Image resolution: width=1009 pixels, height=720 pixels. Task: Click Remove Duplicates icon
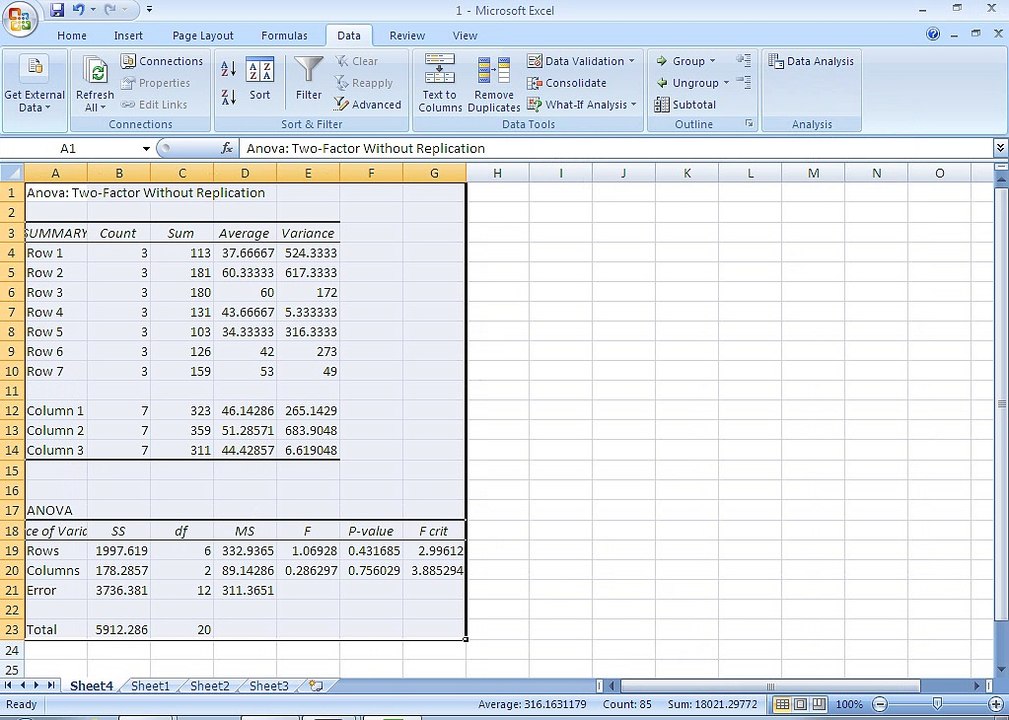[x=494, y=83]
